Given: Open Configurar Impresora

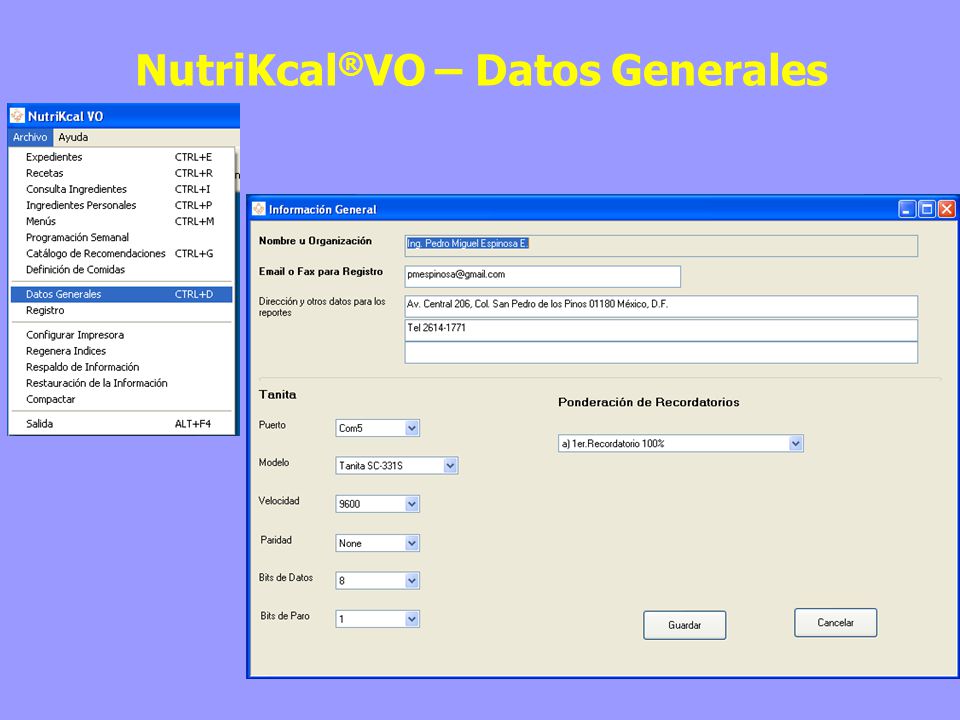Looking at the screenshot, I should pos(121,335).
